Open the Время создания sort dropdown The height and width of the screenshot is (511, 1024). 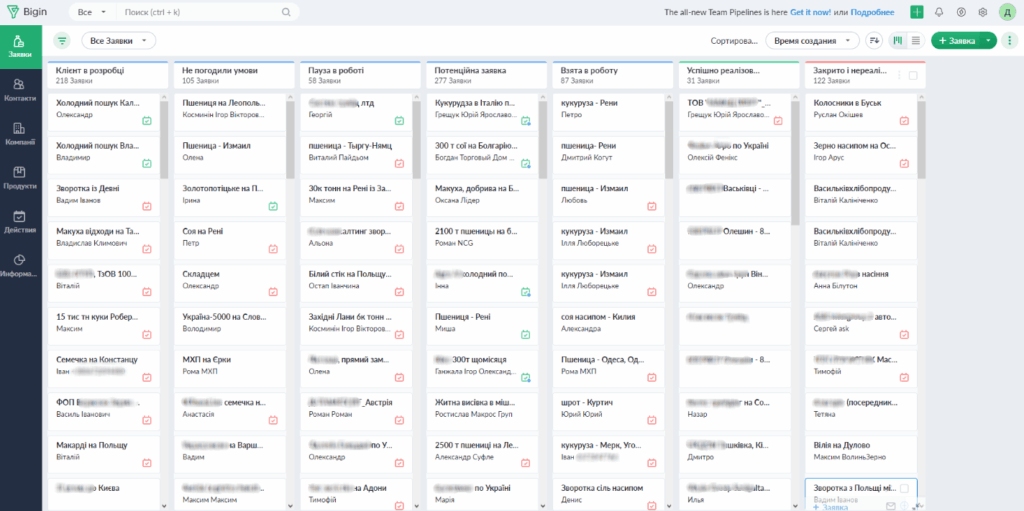click(x=812, y=41)
